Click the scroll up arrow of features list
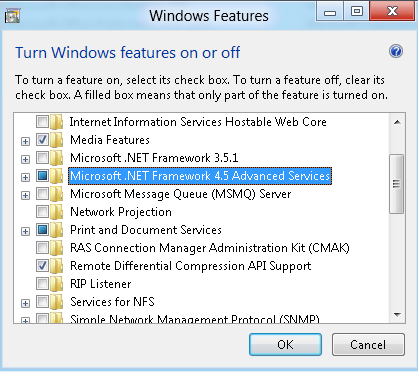The height and width of the screenshot is (372, 418). [x=397, y=122]
